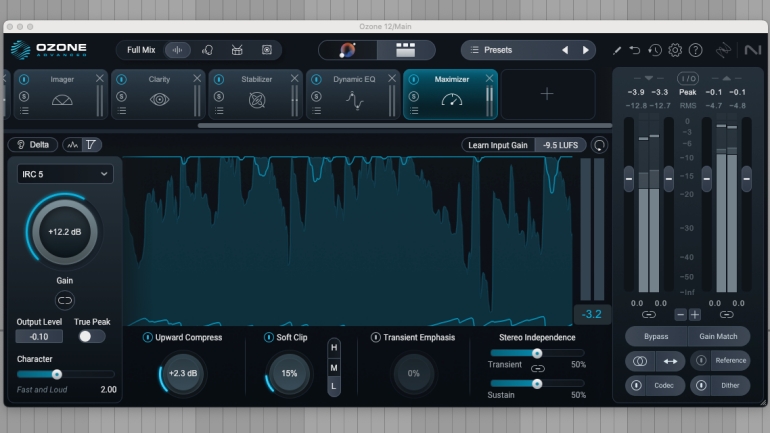The width and height of the screenshot is (770, 433).
Task: Select the bass focus speaker icon
Action: tap(267, 50)
